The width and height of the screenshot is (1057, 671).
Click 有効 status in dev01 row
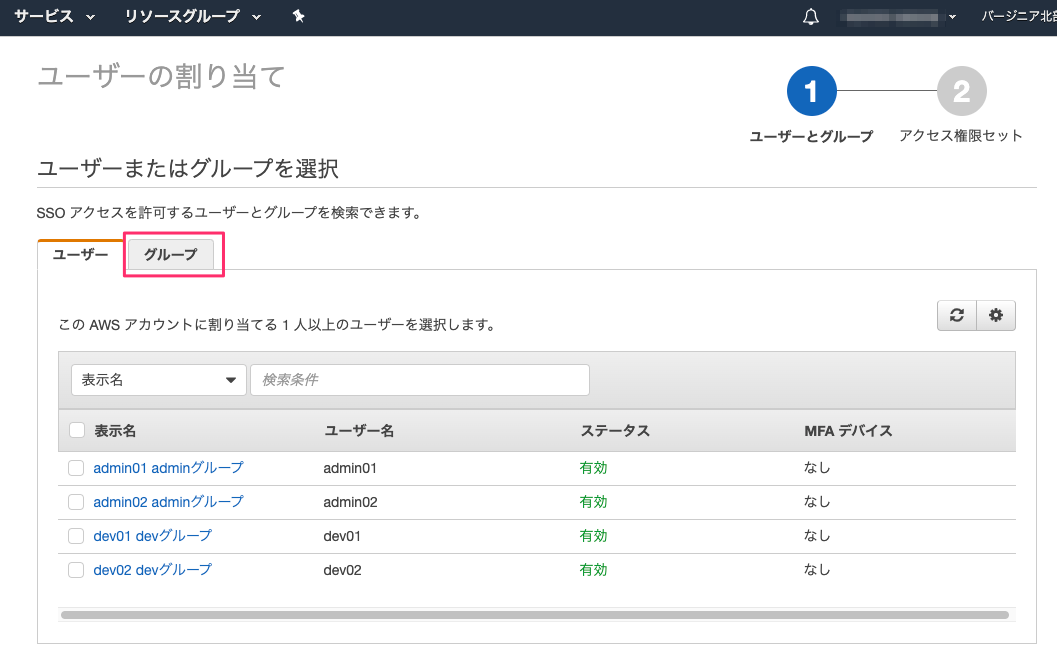point(593,536)
